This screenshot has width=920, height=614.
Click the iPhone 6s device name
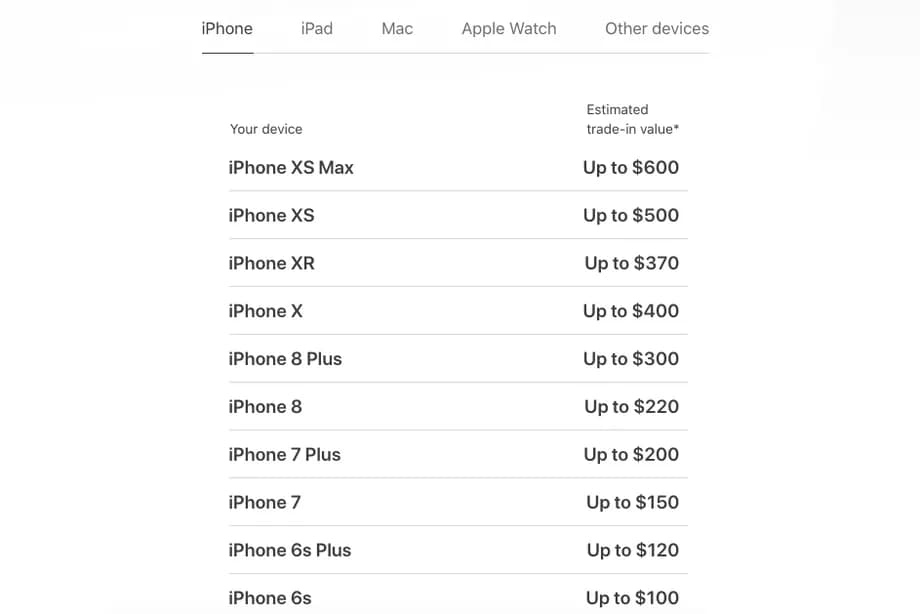[x=270, y=599]
